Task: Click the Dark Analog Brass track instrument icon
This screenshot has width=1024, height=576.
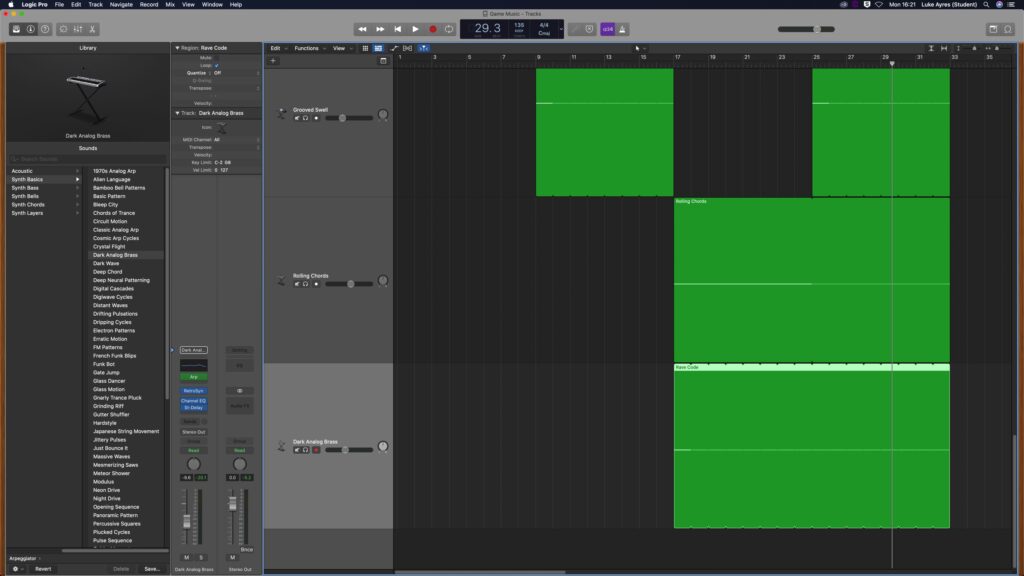Action: point(281,445)
